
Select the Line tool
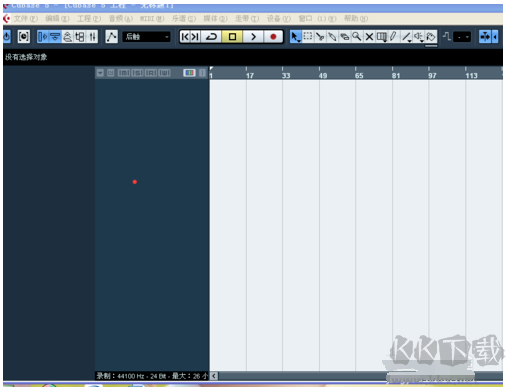click(x=406, y=36)
